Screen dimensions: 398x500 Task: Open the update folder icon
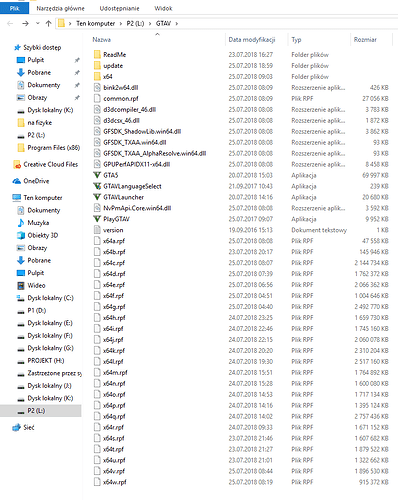tap(97, 65)
